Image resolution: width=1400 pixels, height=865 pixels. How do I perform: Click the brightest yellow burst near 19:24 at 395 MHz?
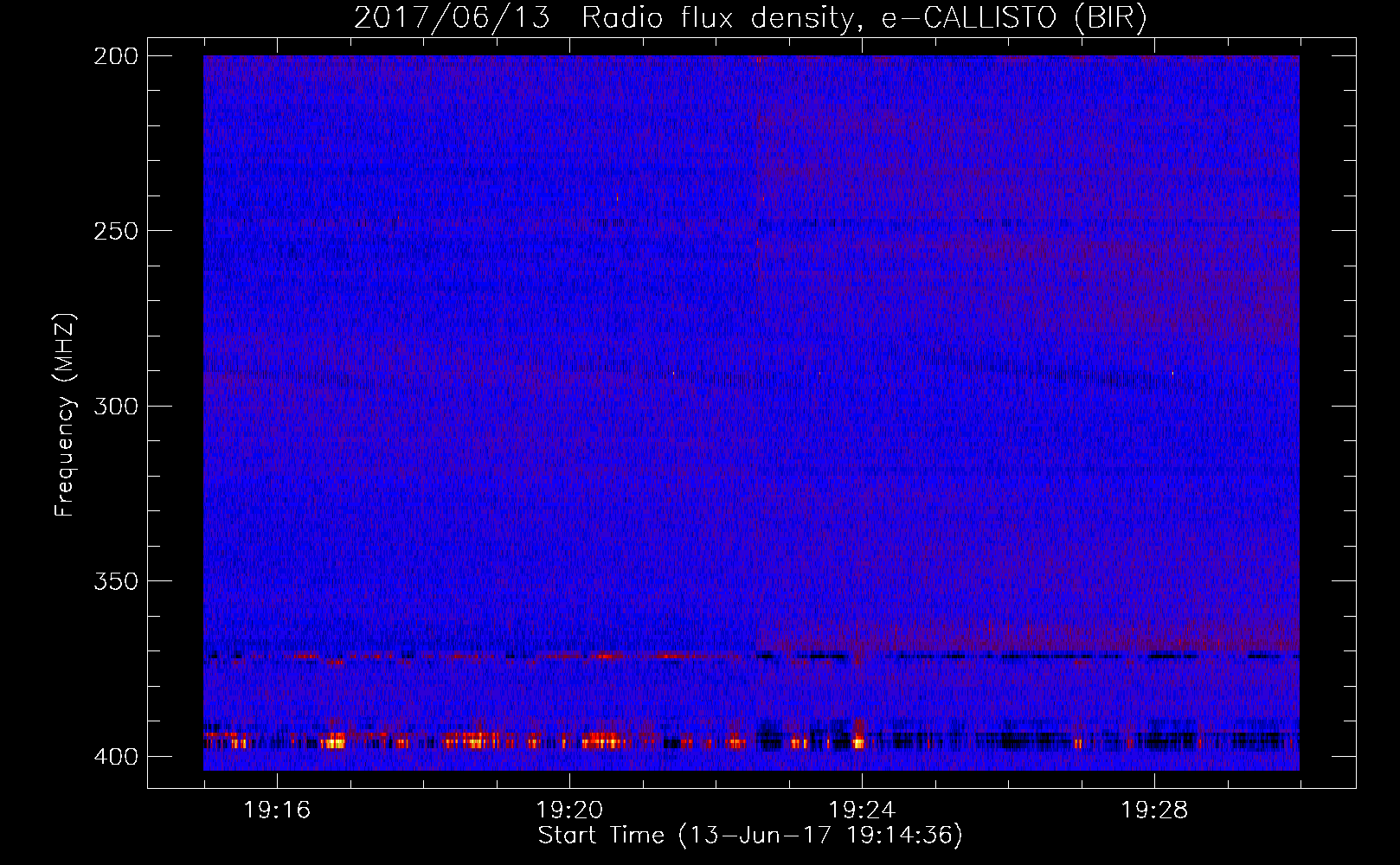pyautogui.click(x=858, y=741)
